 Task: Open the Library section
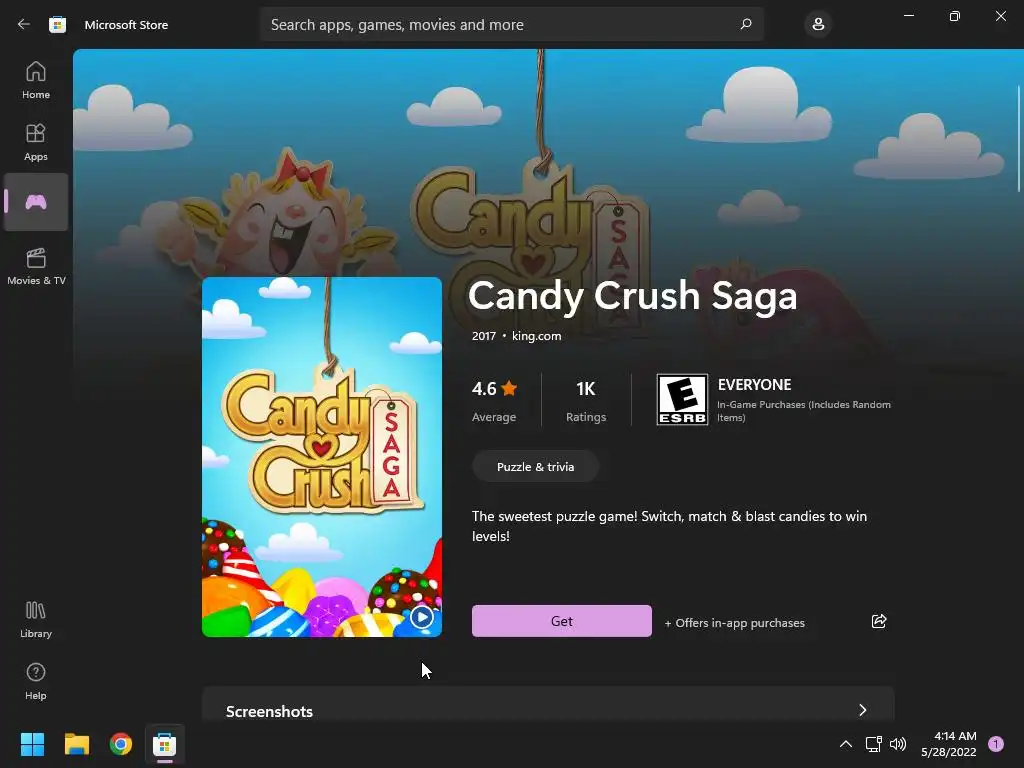[x=36, y=619]
